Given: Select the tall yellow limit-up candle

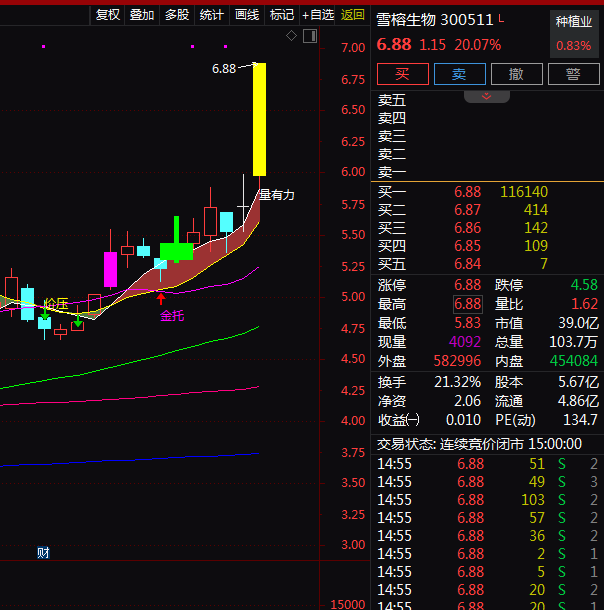Looking at the screenshot, I should point(259,119).
